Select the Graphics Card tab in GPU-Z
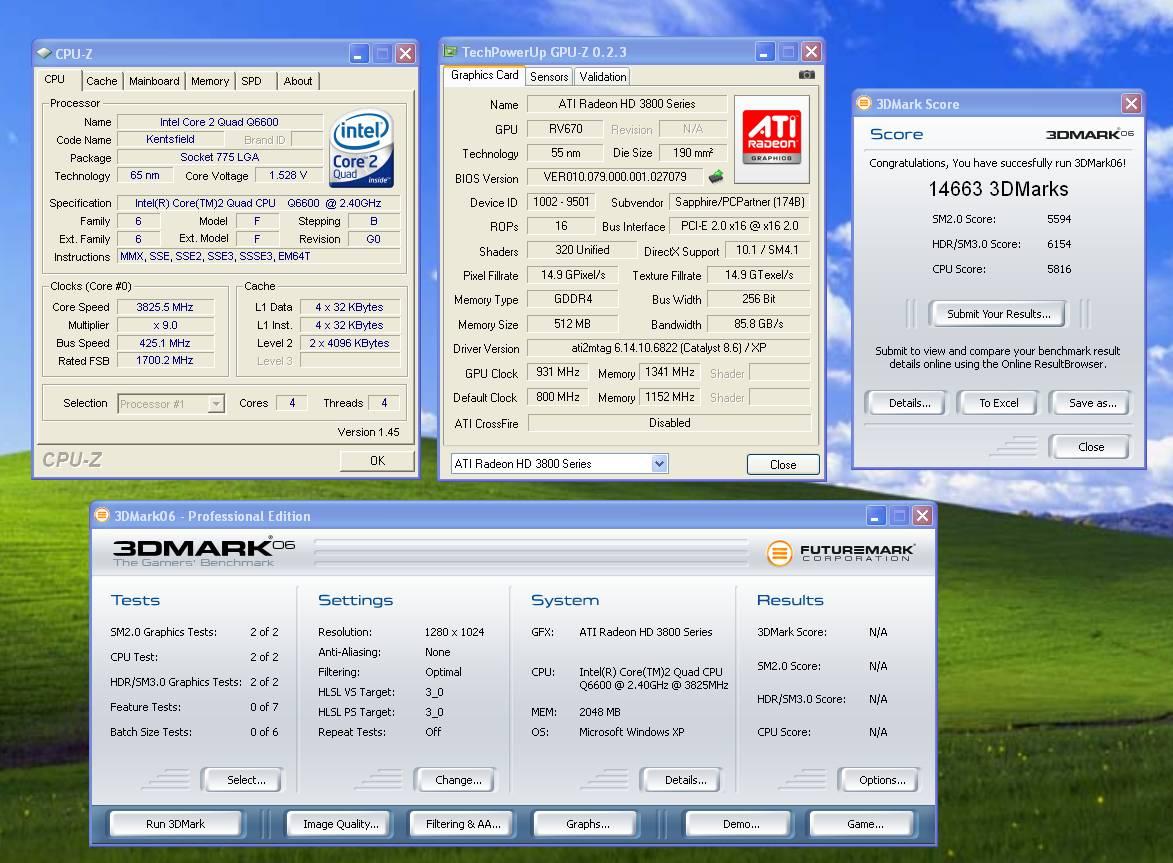 pyautogui.click(x=485, y=75)
